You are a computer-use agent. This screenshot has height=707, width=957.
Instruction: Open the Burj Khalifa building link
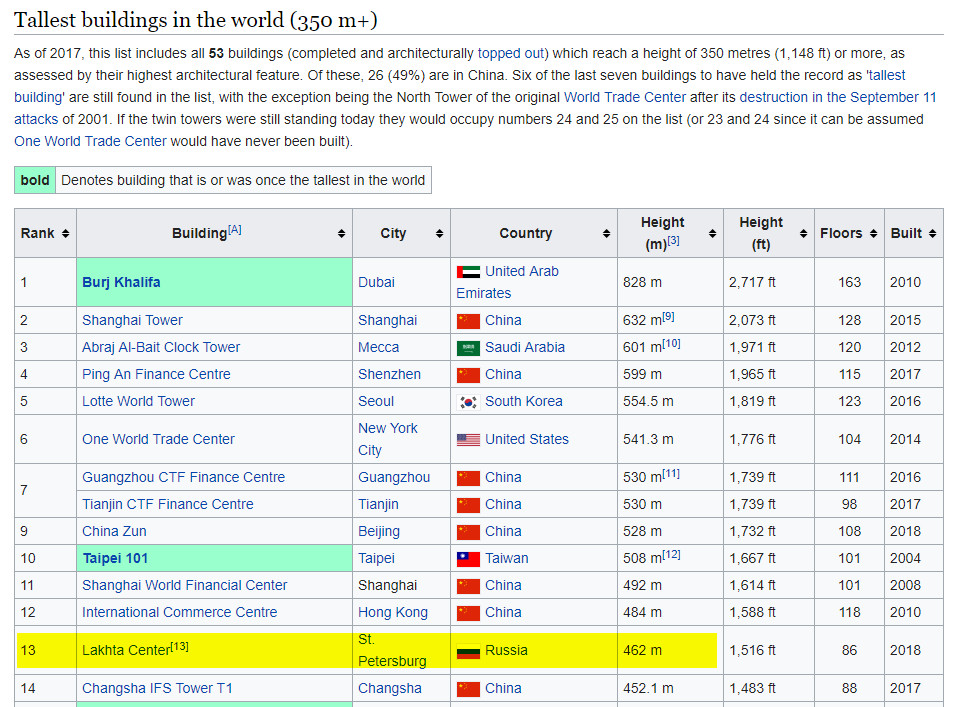[121, 282]
